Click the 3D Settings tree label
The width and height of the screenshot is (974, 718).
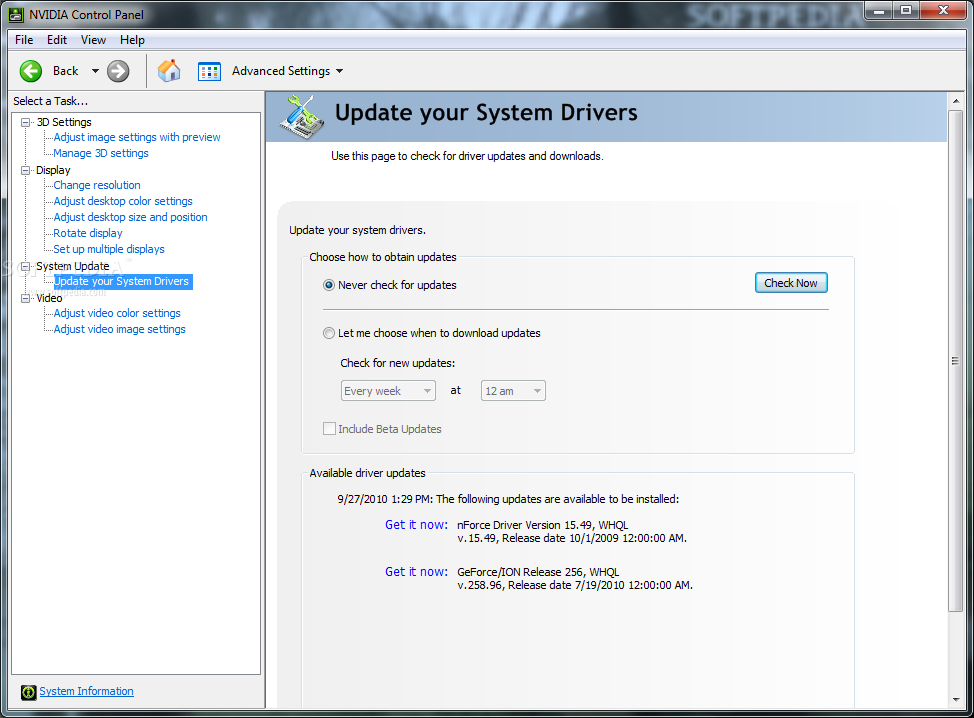pyautogui.click(x=64, y=122)
